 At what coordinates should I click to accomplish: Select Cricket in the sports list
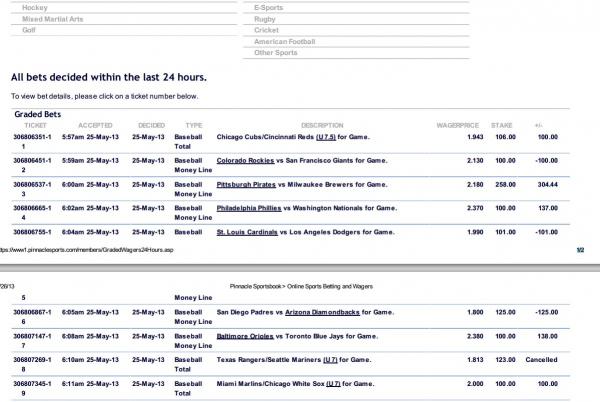point(266,30)
